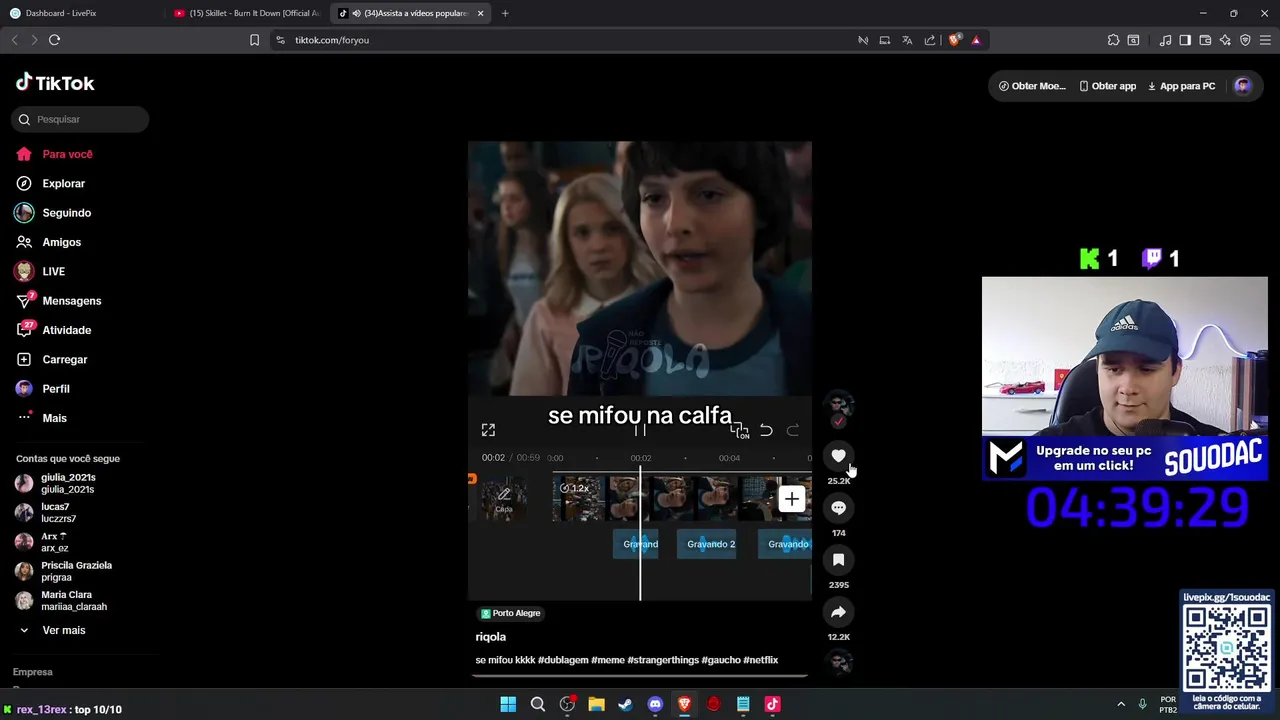
Task: Open Mensagens inbox
Action: coord(71,301)
